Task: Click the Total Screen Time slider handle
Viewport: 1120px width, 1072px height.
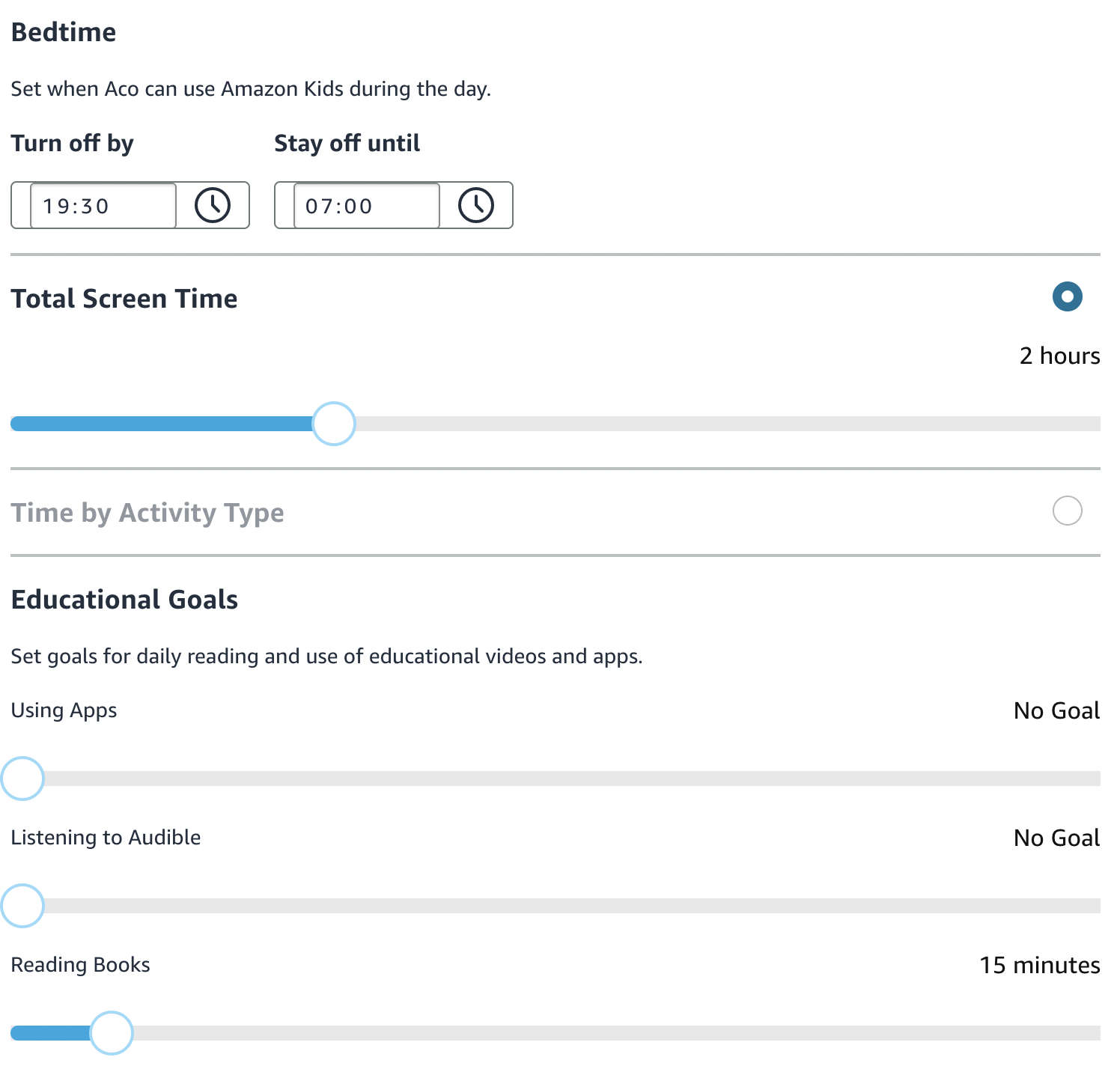Action: [x=333, y=424]
